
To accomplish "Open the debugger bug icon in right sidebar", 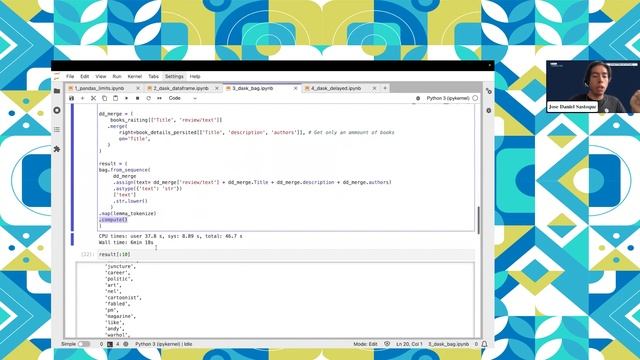I will tap(489, 110).
